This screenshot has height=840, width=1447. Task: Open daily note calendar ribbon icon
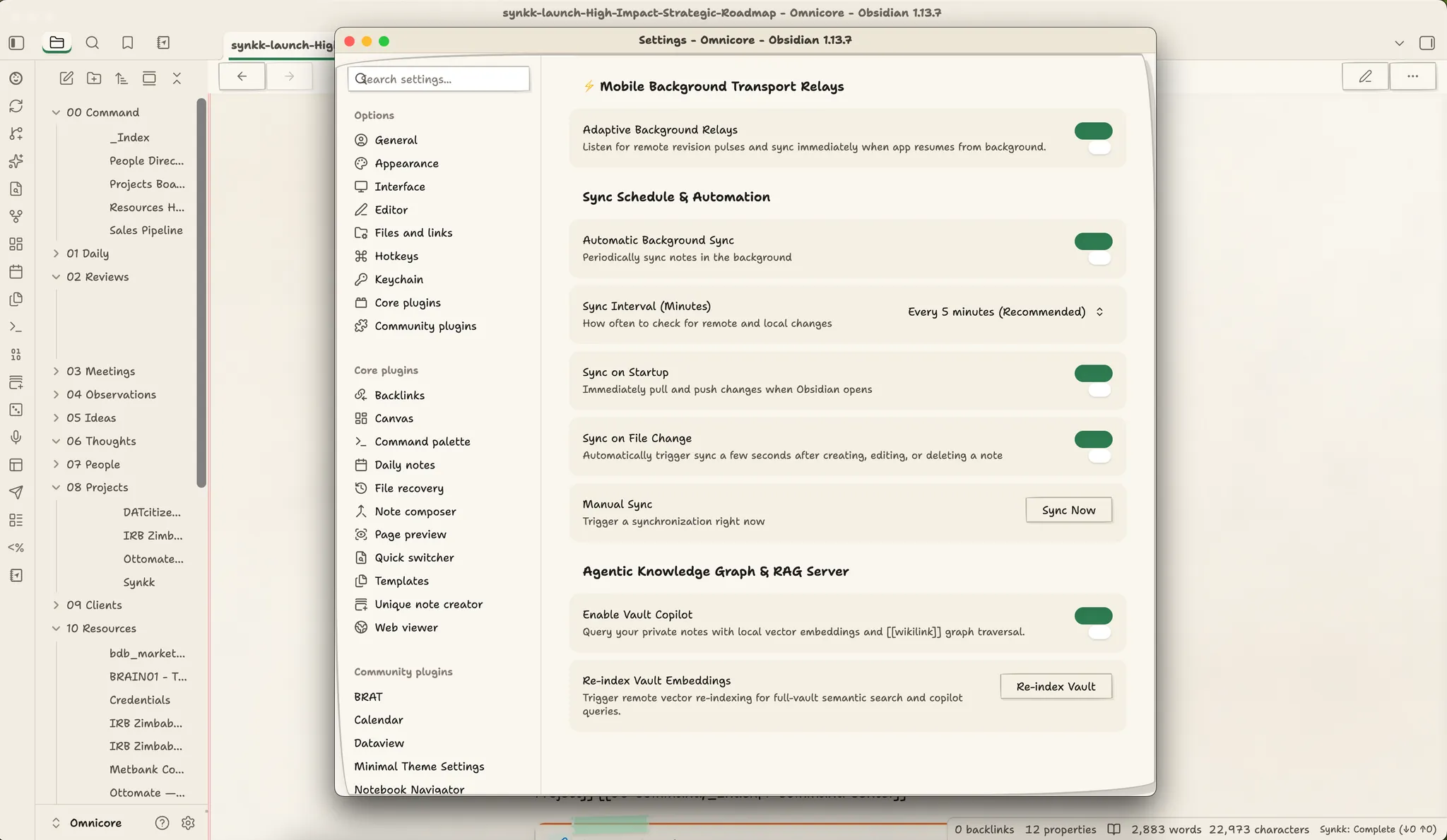pyautogui.click(x=16, y=271)
